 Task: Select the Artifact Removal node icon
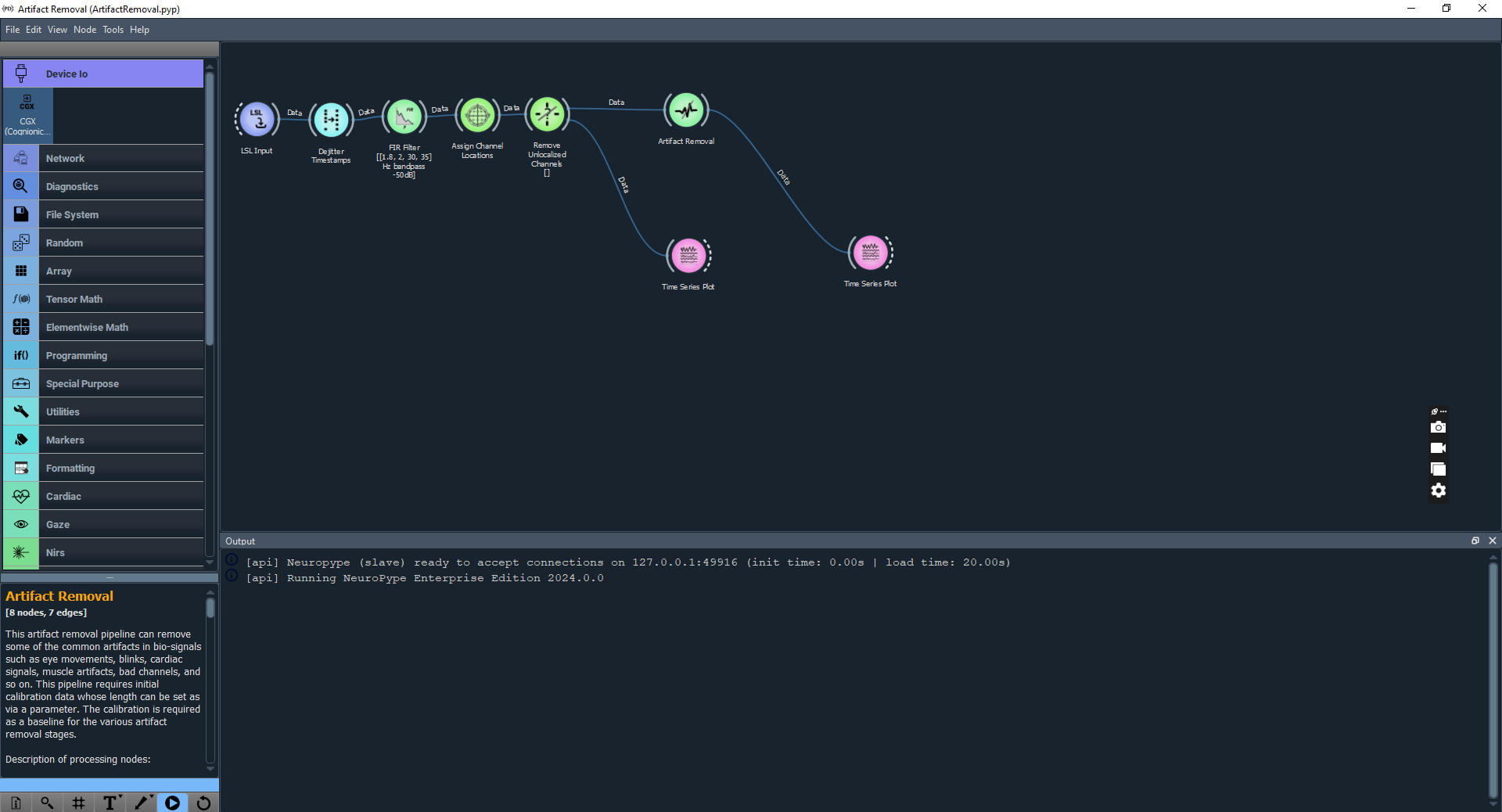686,110
